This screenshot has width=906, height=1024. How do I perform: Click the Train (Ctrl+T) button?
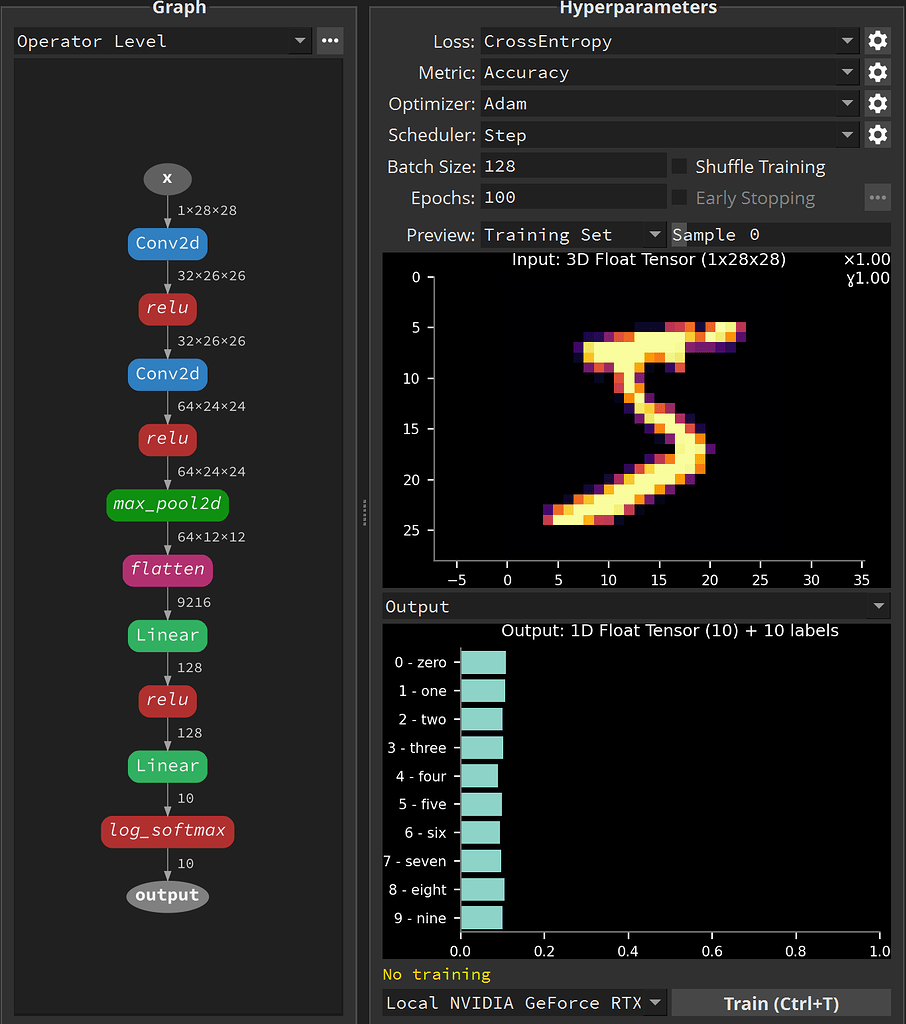781,1002
